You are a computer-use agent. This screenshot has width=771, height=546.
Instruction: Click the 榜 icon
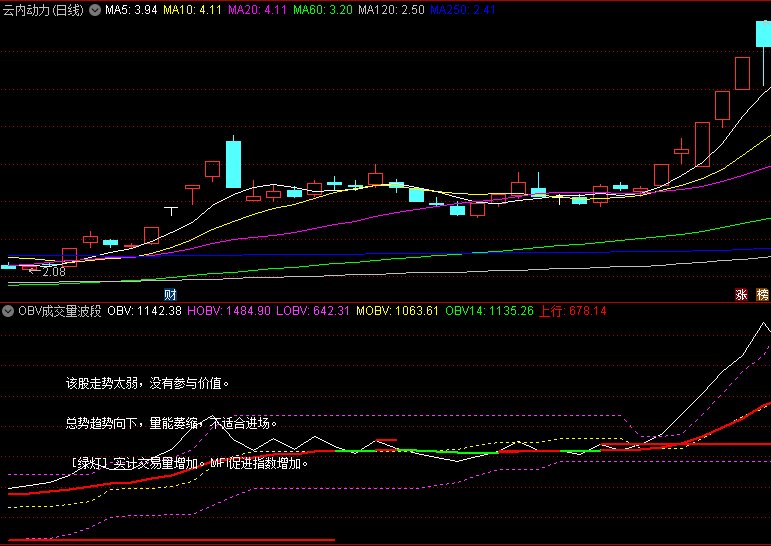pos(763,295)
